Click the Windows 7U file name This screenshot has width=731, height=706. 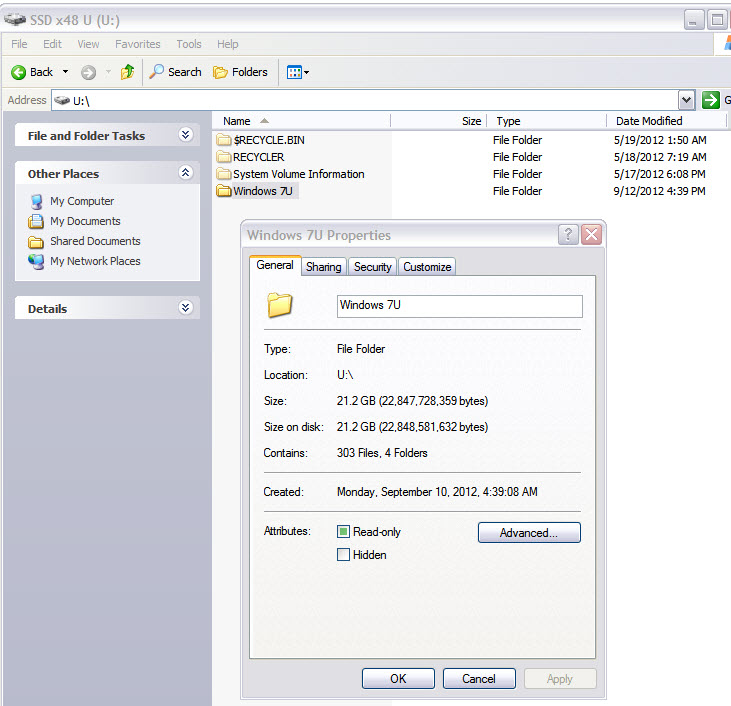click(263, 191)
